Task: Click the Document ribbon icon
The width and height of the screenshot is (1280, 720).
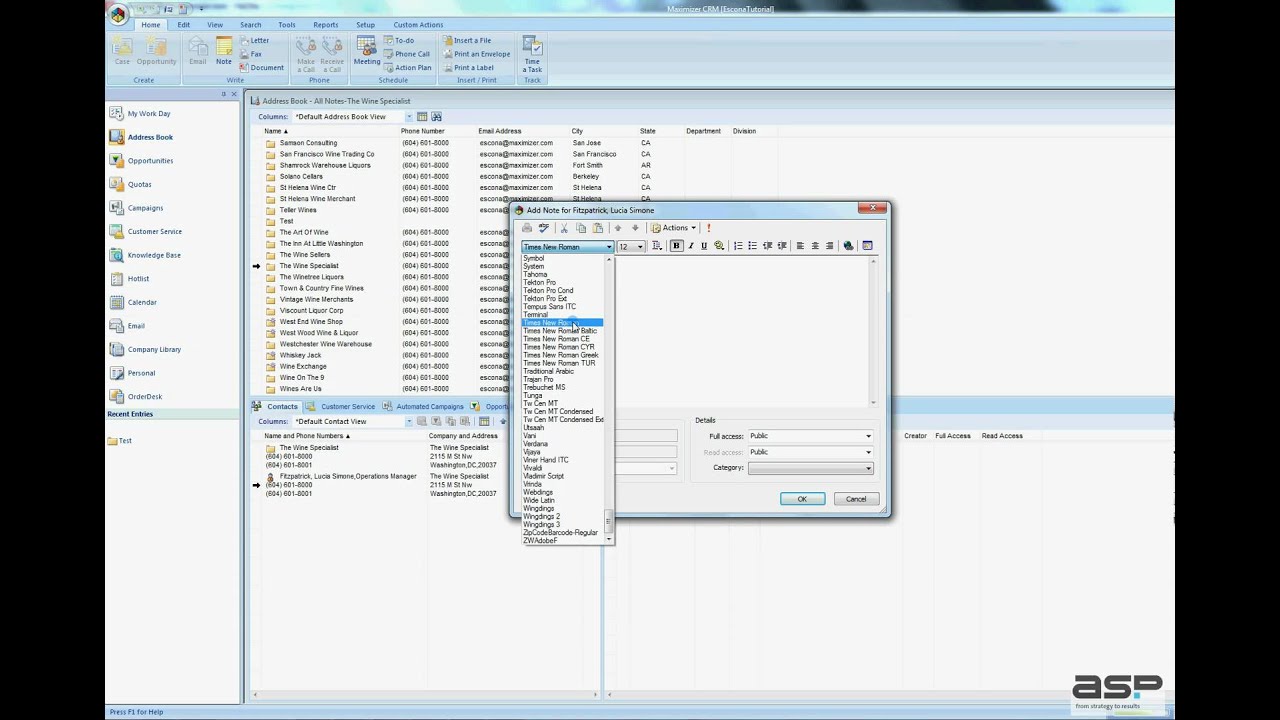Action: [x=261, y=68]
